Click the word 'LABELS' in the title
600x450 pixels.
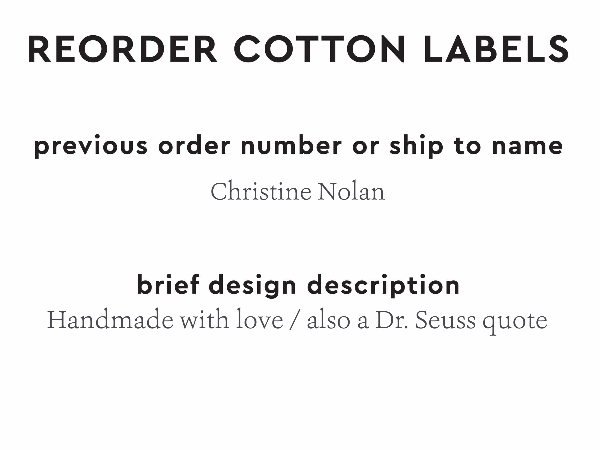[493, 49]
